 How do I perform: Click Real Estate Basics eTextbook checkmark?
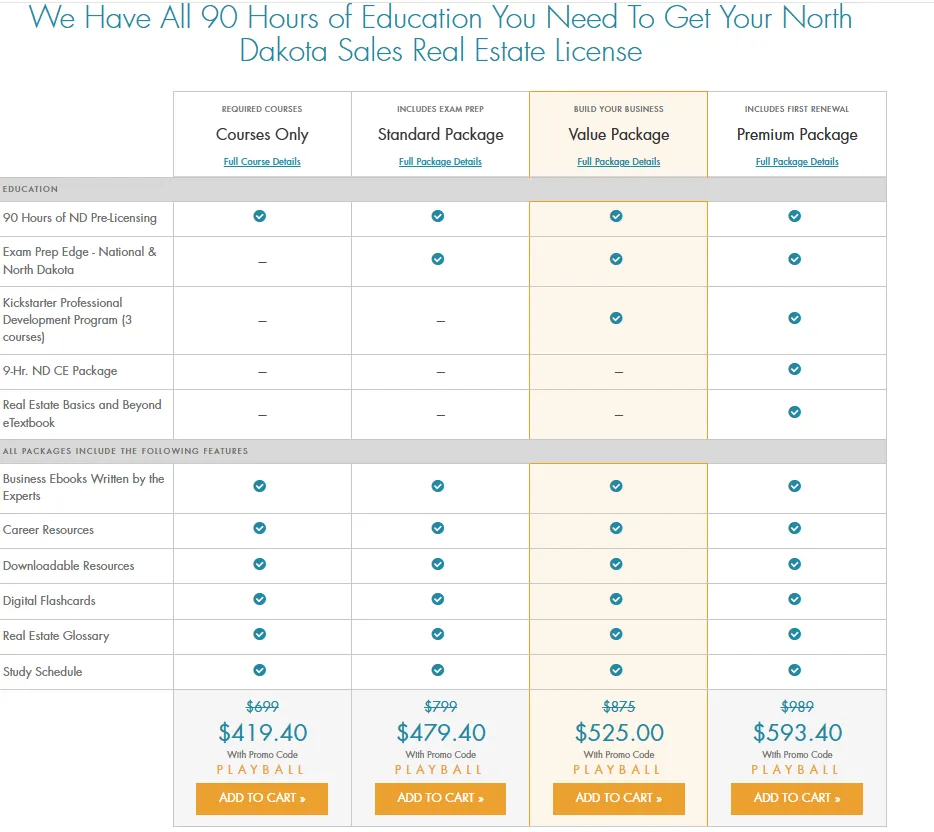point(795,413)
